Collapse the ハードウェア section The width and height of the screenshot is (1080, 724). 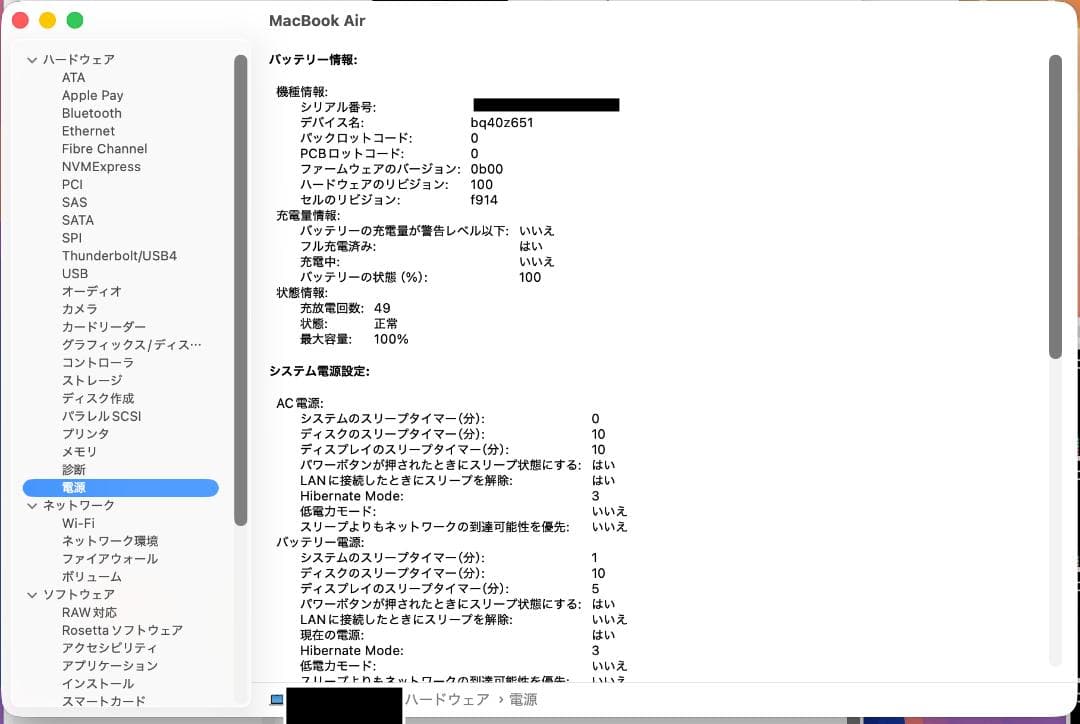33,59
